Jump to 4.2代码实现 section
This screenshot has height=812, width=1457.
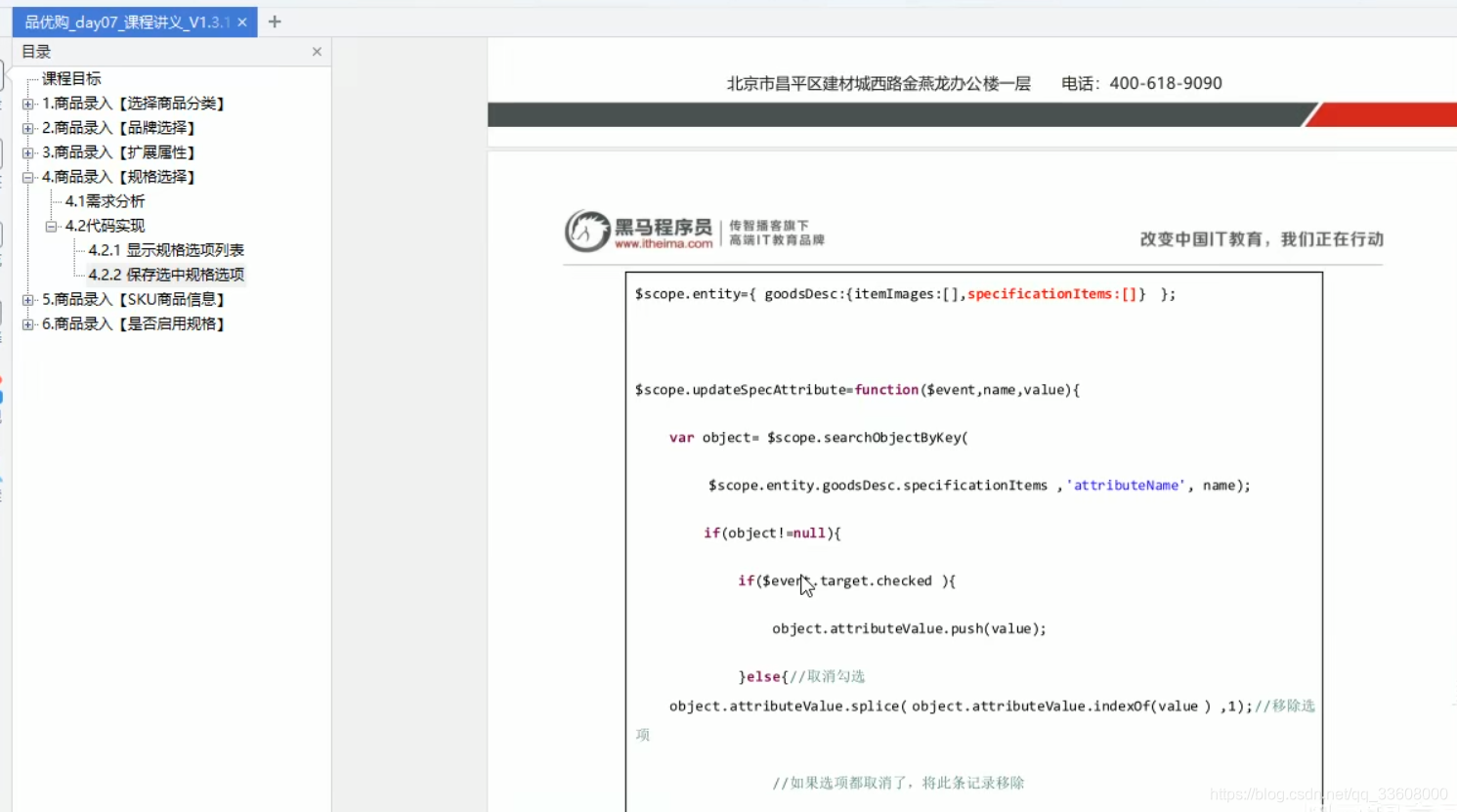point(105,225)
